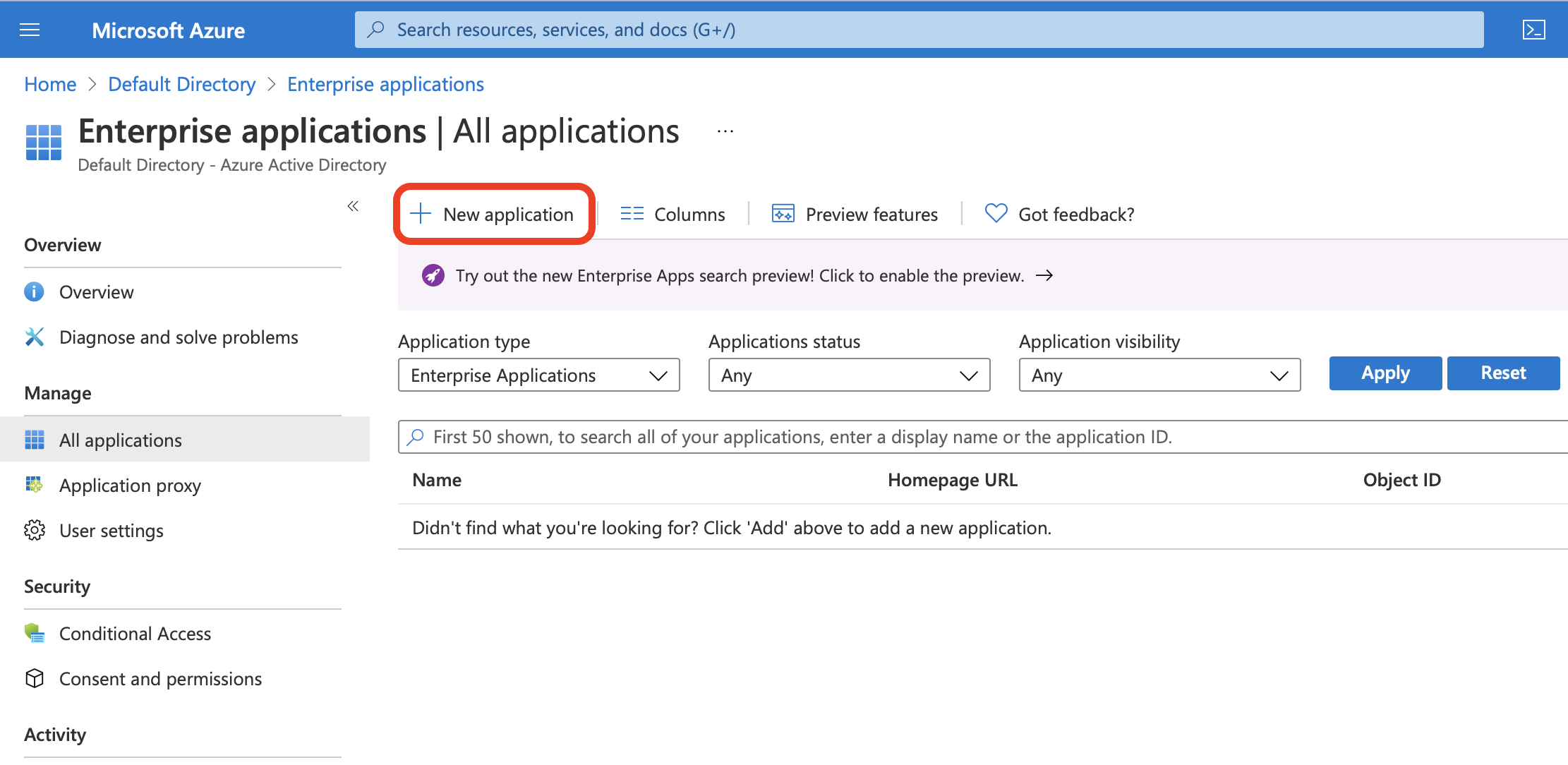This screenshot has height=765, width=1568.
Task: Click the Columns list icon
Action: 632,214
